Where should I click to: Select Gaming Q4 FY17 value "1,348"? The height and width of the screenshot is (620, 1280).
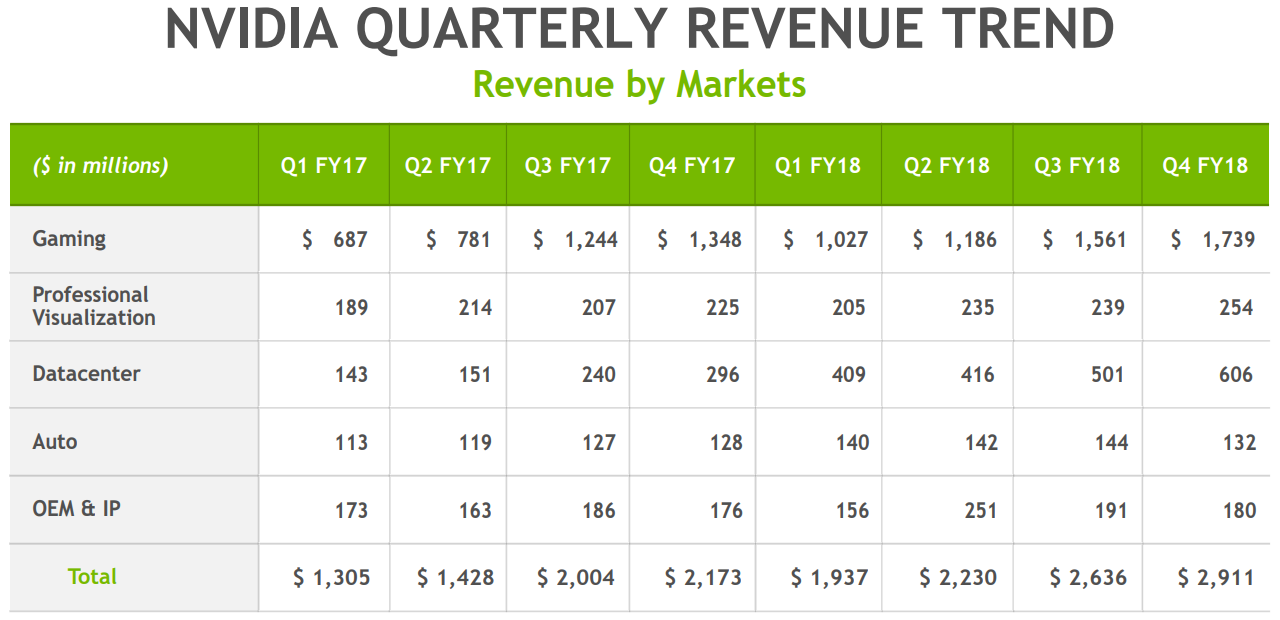714,240
